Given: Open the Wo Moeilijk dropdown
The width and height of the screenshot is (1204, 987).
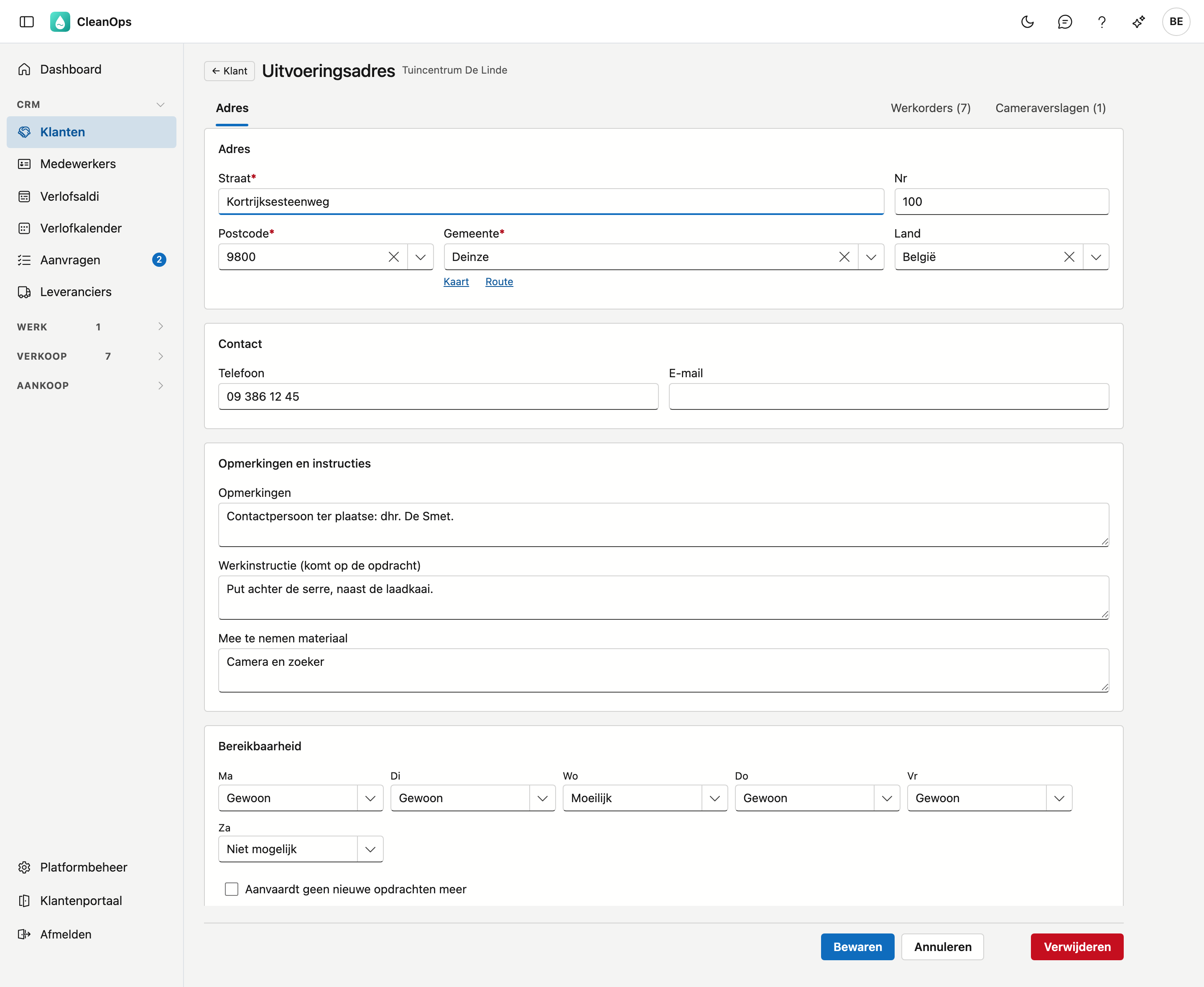Looking at the screenshot, I should pos(645,798).
